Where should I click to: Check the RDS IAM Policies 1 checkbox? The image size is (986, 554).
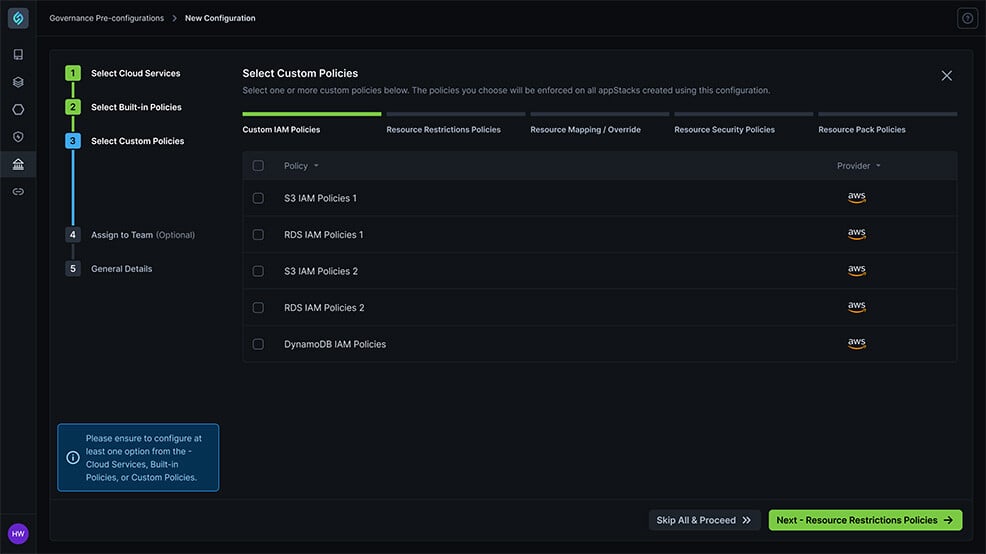point(258,235)
